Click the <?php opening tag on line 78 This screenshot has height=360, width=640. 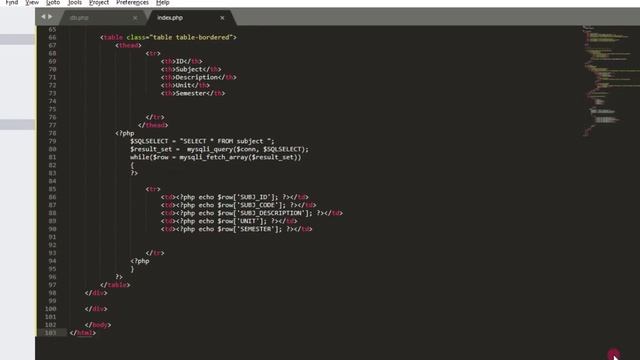coord(125,133)
